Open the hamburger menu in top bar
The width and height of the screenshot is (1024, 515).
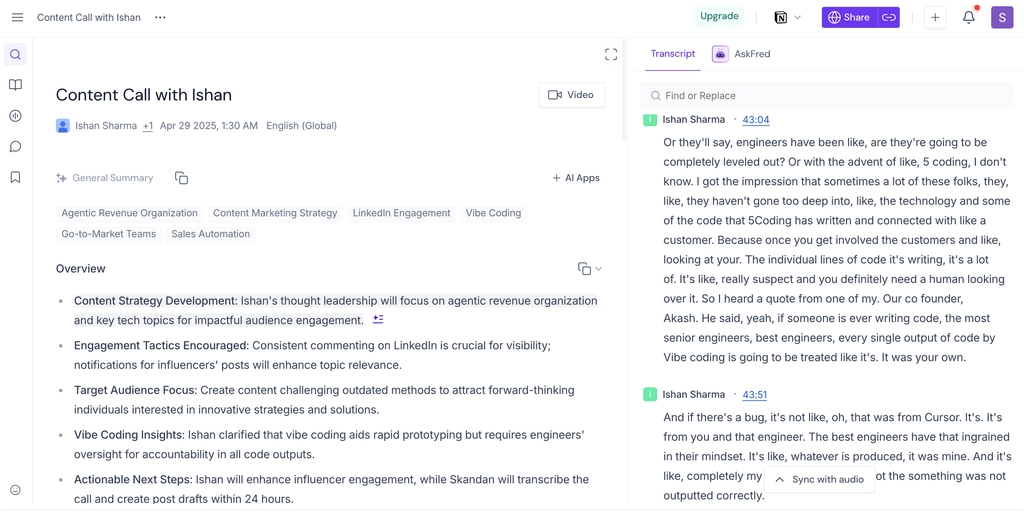[17, 17]
